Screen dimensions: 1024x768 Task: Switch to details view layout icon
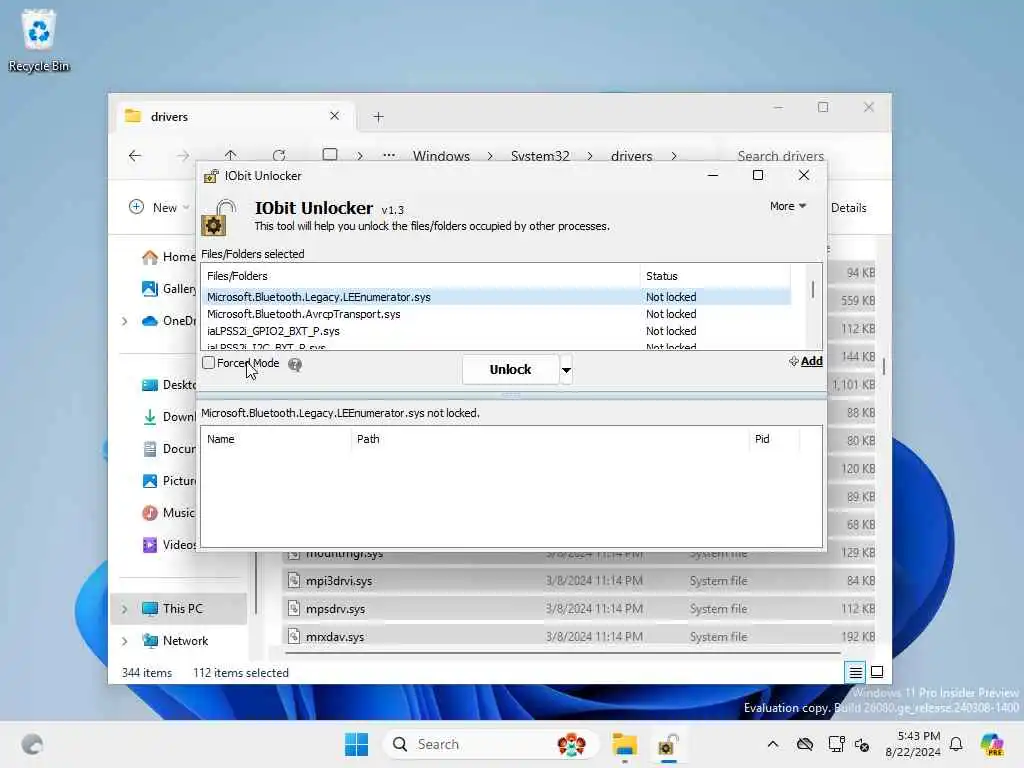click(856, 672)
